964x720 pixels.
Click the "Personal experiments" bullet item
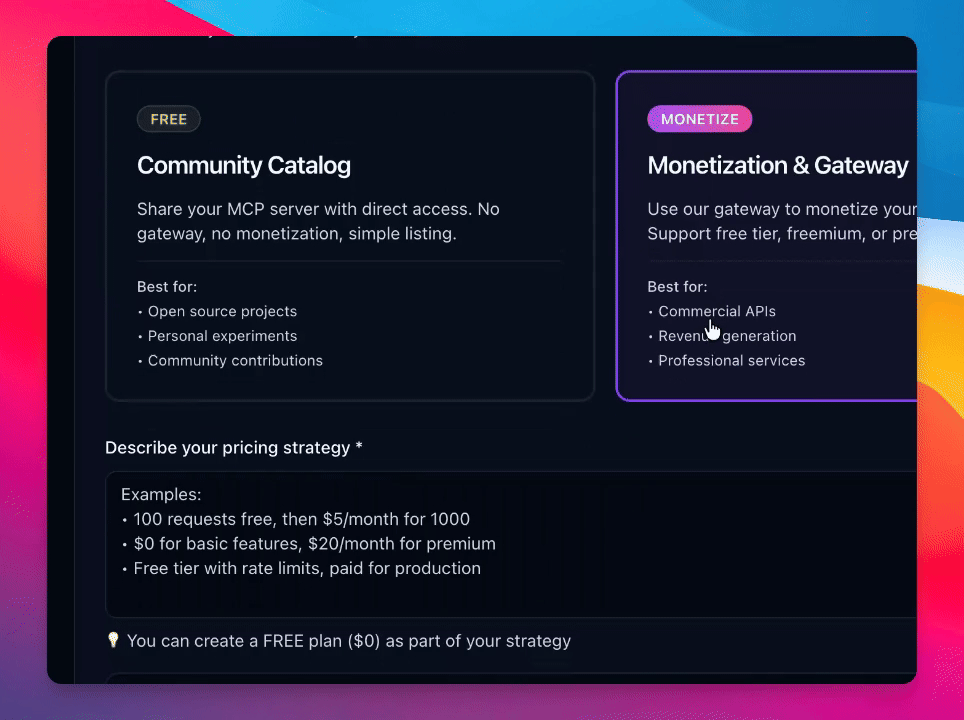pos(222,336)
